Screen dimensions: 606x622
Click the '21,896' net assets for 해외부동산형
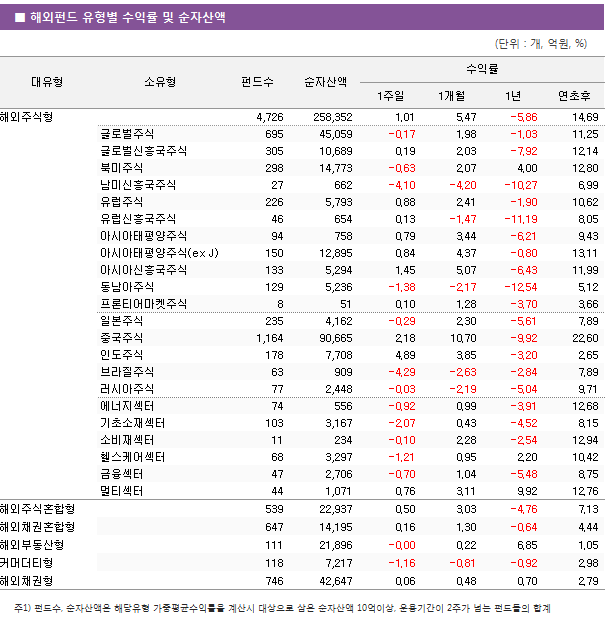pos(336,545)
